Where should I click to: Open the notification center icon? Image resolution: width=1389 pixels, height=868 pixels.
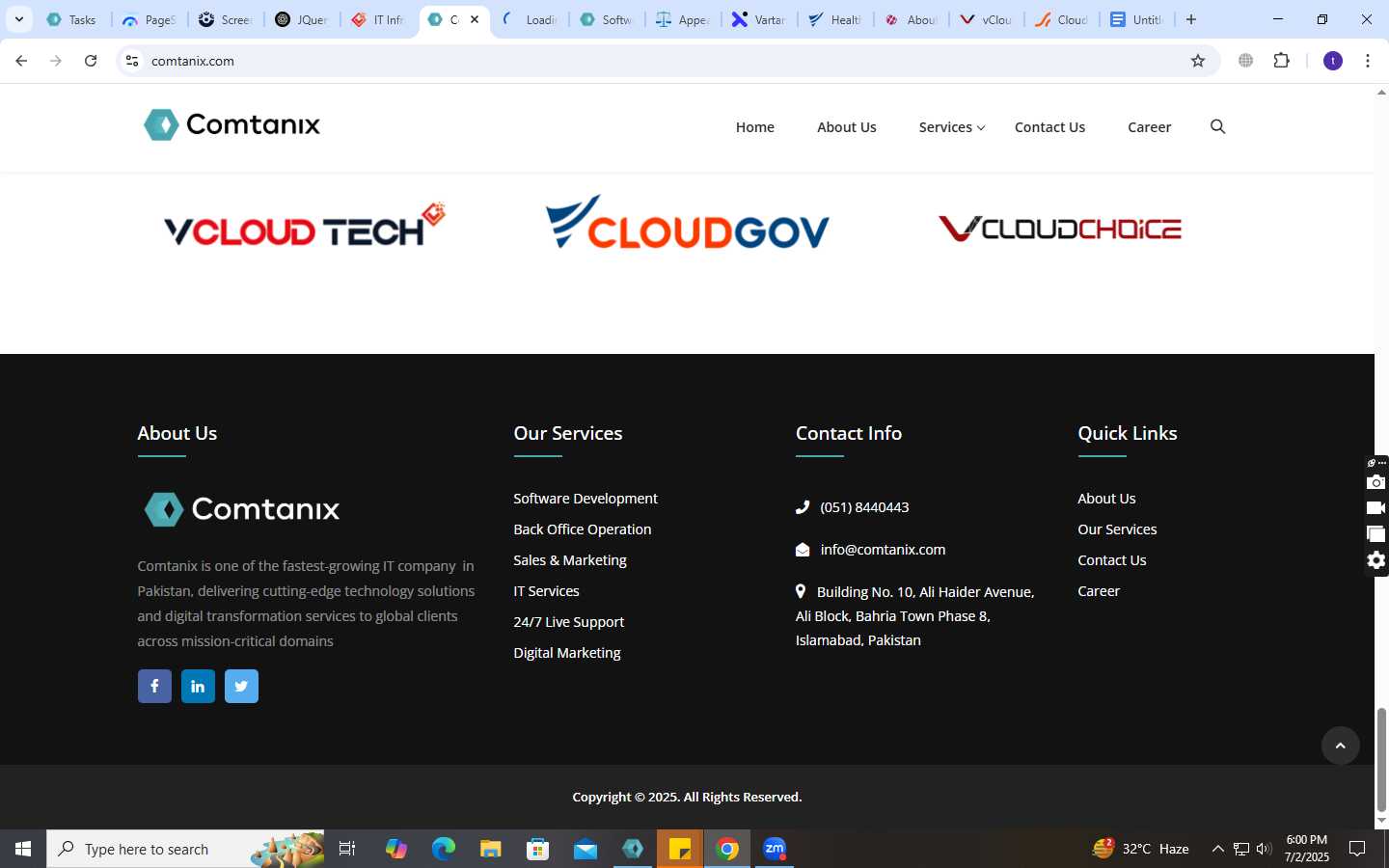coord(1357,849)
